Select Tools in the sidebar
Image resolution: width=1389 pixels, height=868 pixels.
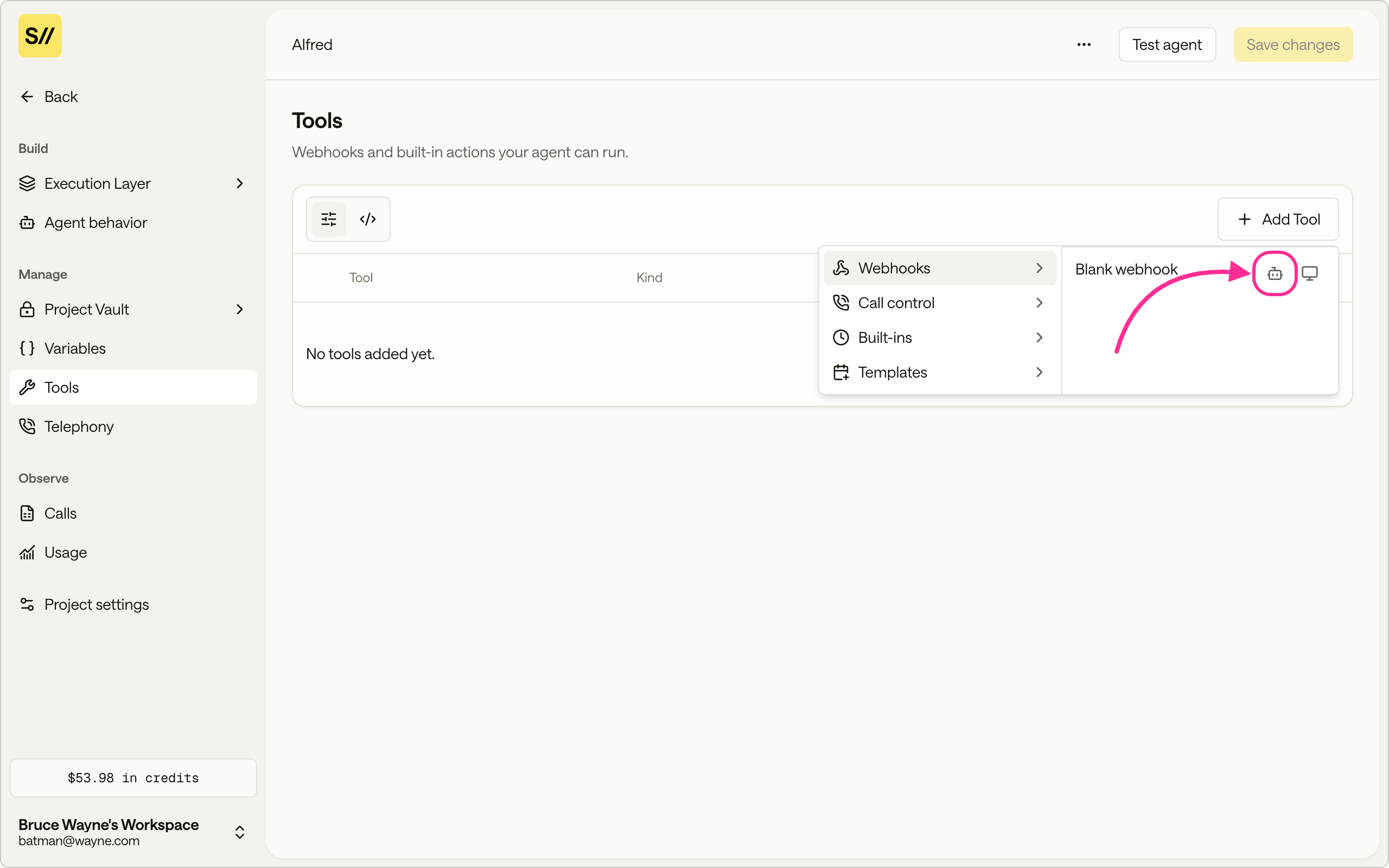click(x=133, y=387)
